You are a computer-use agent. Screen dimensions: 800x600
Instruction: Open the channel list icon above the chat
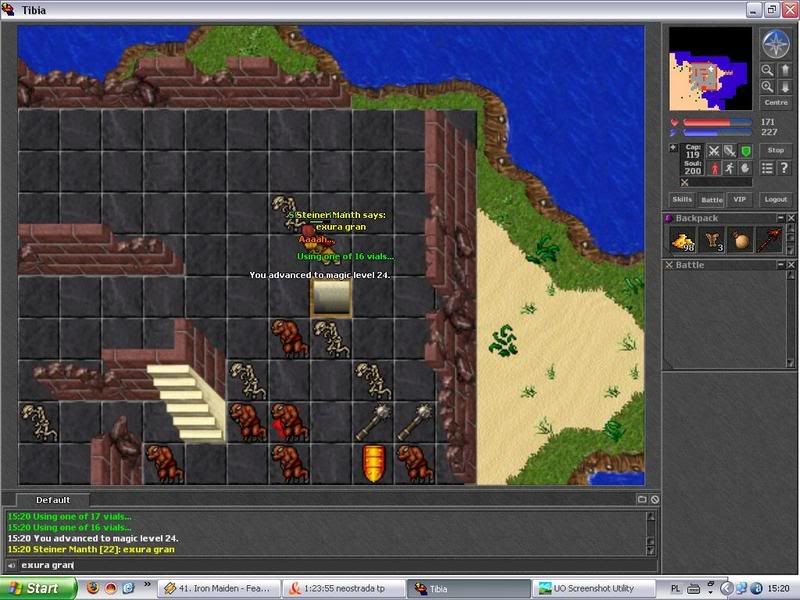pos(642,499)
